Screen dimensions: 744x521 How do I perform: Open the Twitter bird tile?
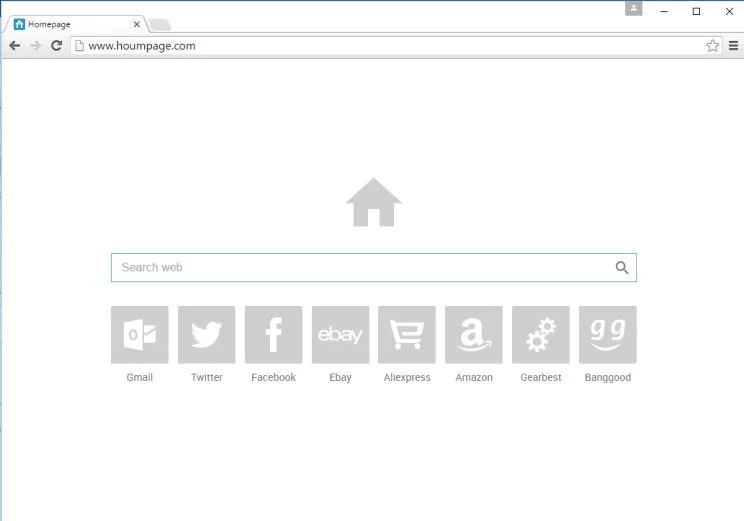[206, 335]
